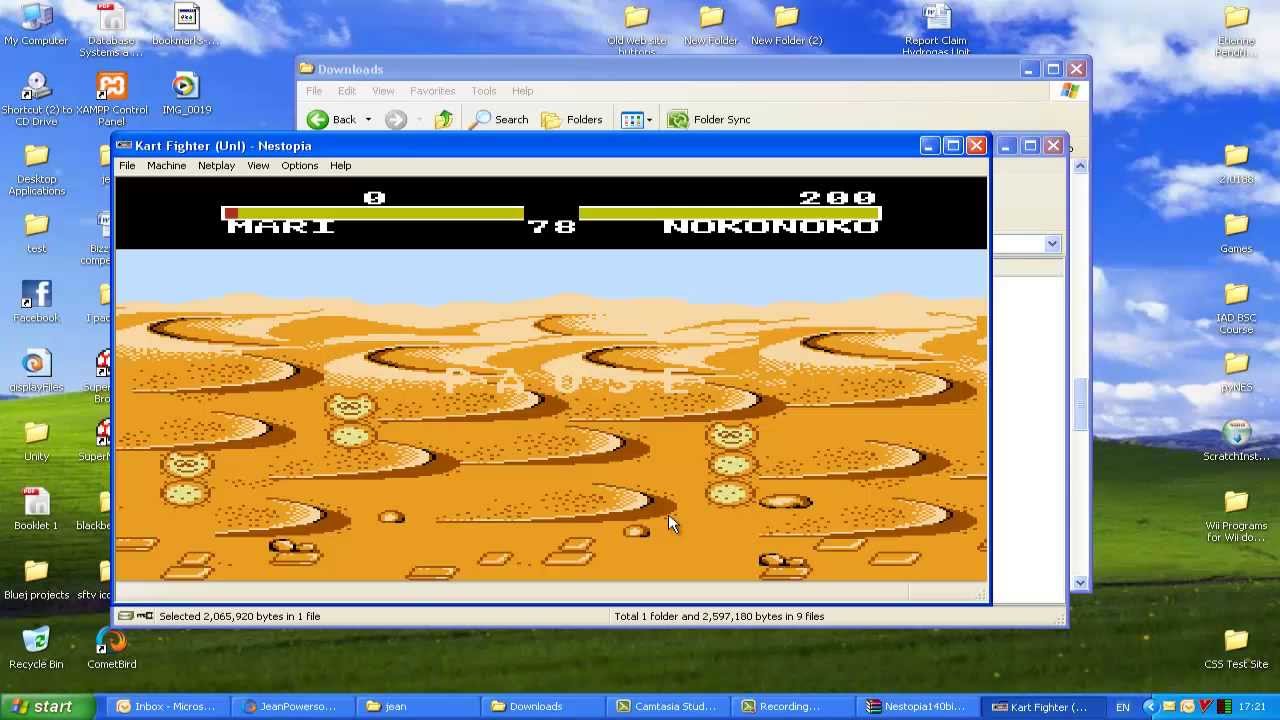Click the Kart Fighter taskbar item
The height and width of the screenshot is (720, 1280).
click(x=1041, y=706)
